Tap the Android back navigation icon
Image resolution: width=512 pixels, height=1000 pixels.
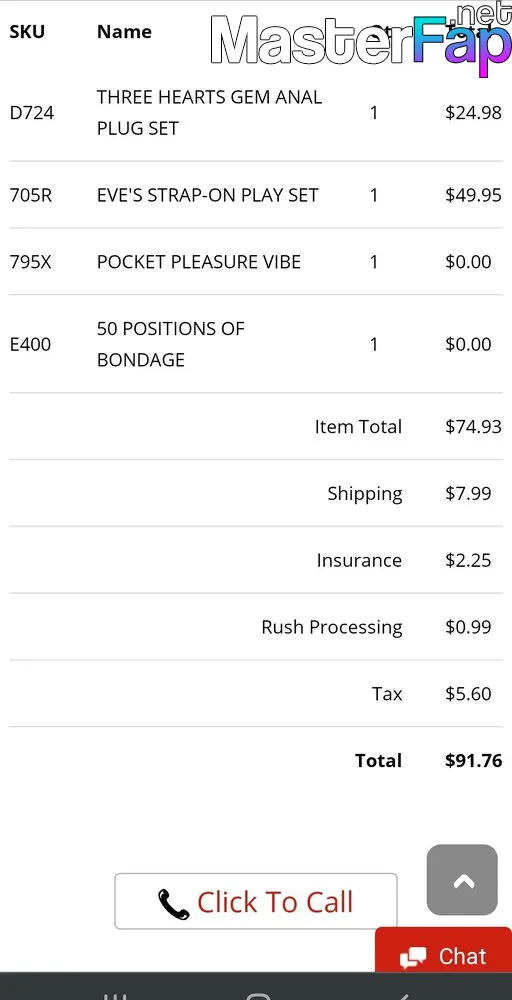pos(404,996)
